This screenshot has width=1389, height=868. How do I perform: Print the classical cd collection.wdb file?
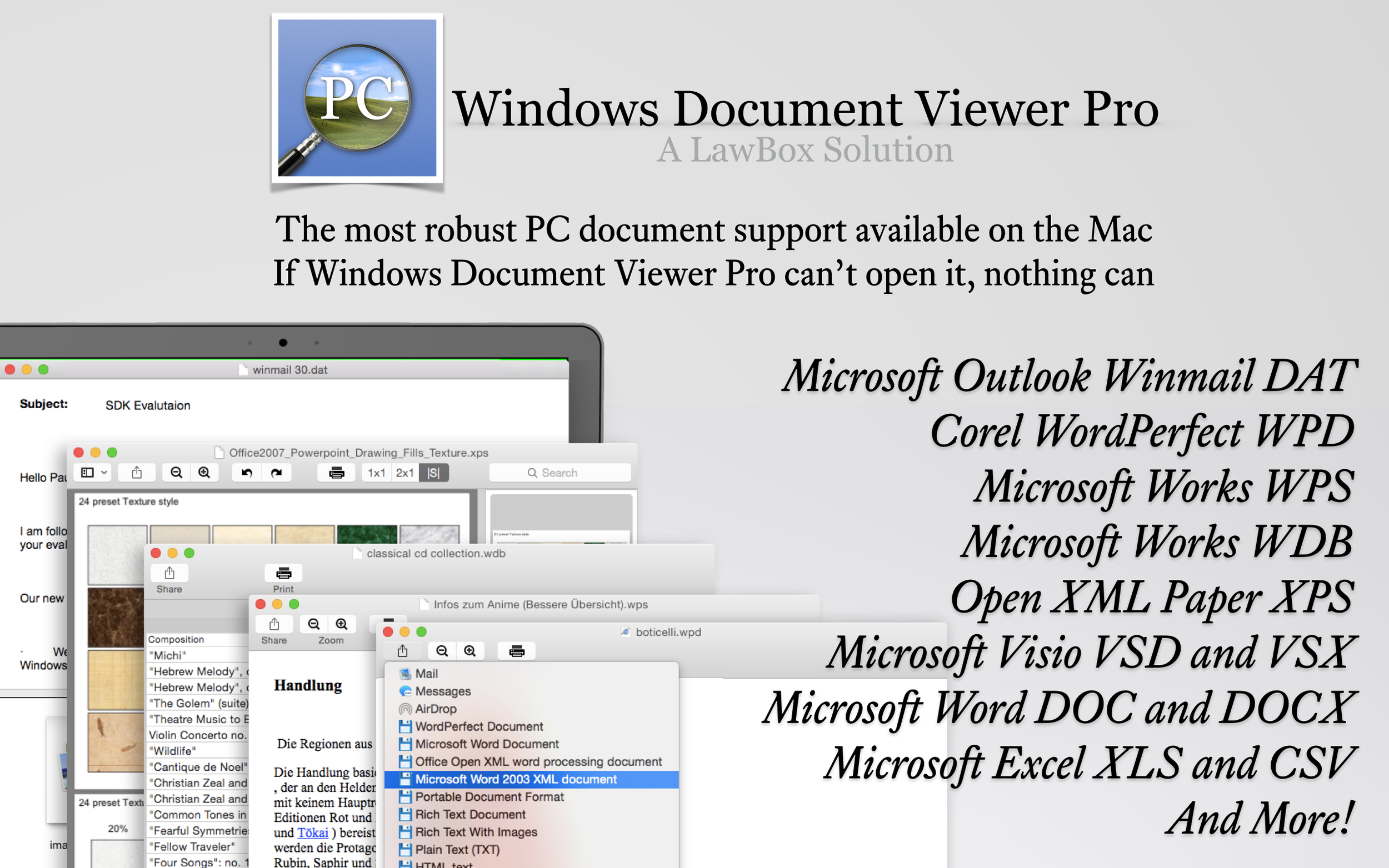[283, 573]
